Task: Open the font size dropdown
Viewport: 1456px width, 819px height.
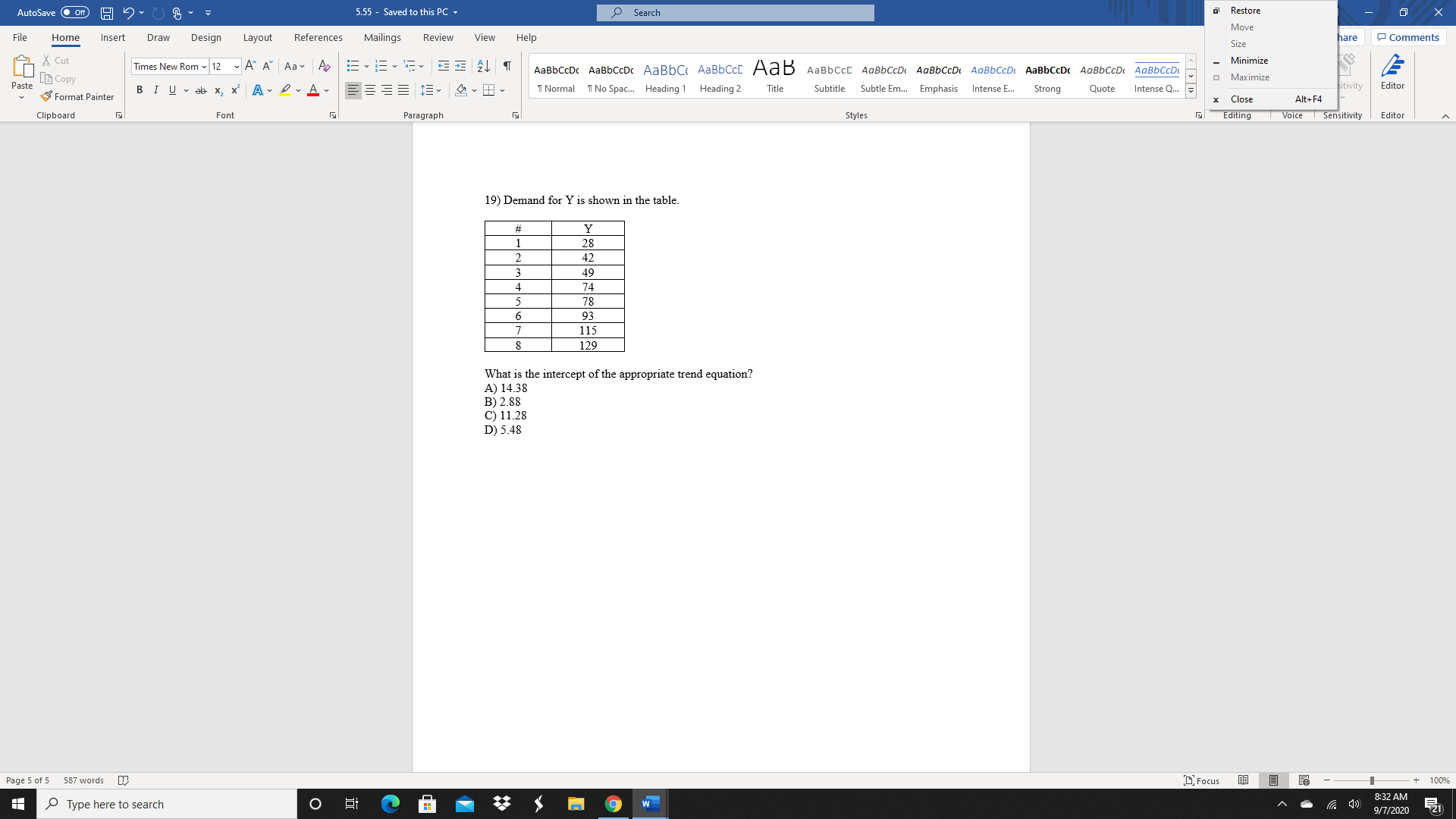Action: coord(236,67)
